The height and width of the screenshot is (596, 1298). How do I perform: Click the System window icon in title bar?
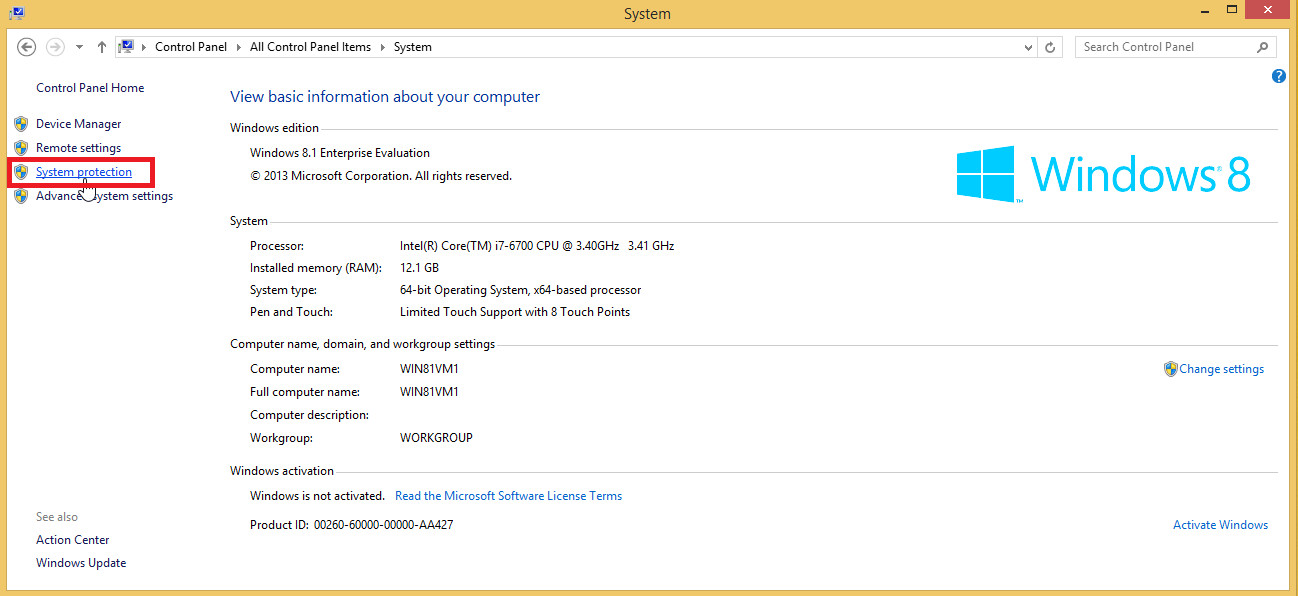coord(16,14)
